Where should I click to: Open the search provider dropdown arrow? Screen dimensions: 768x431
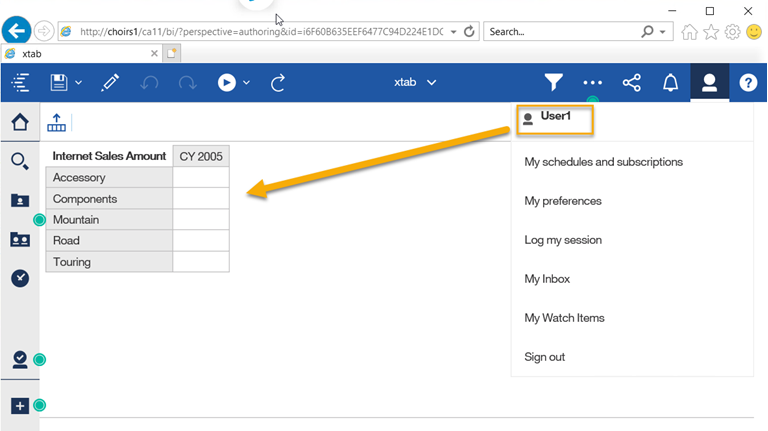click(663, 32)
